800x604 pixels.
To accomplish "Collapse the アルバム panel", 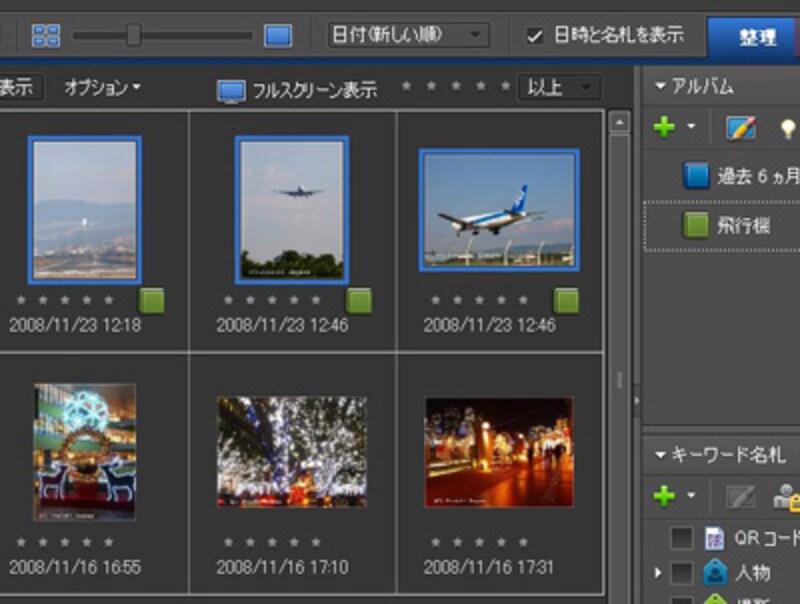I will point(660,88).
